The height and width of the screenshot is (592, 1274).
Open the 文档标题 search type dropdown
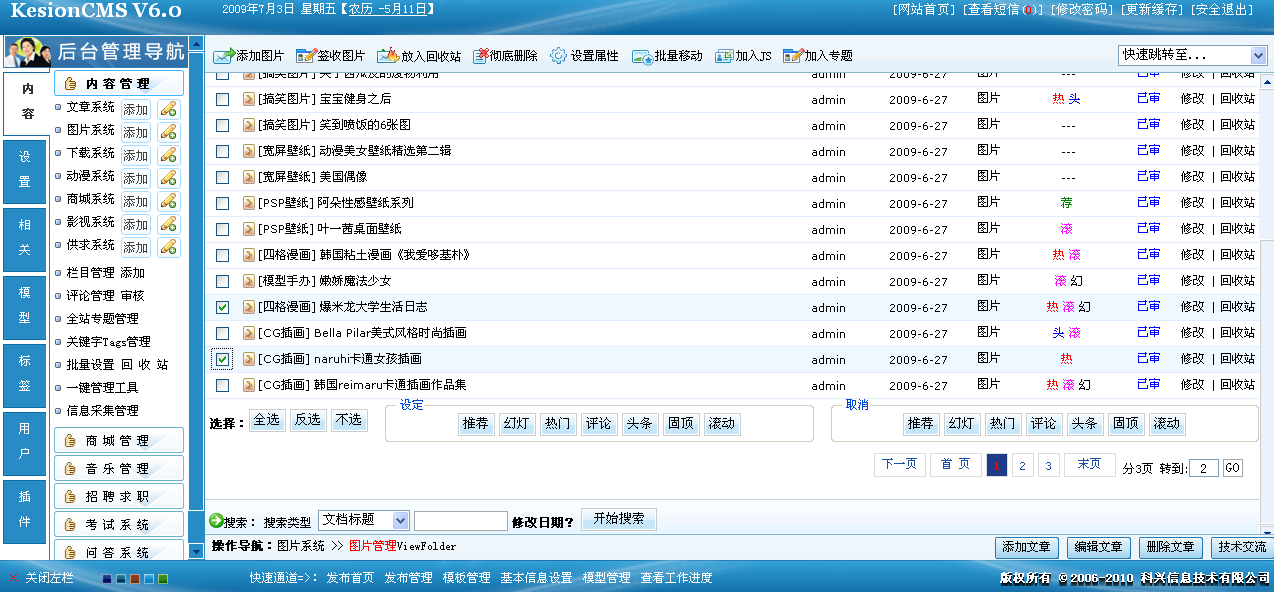[364, 520]
